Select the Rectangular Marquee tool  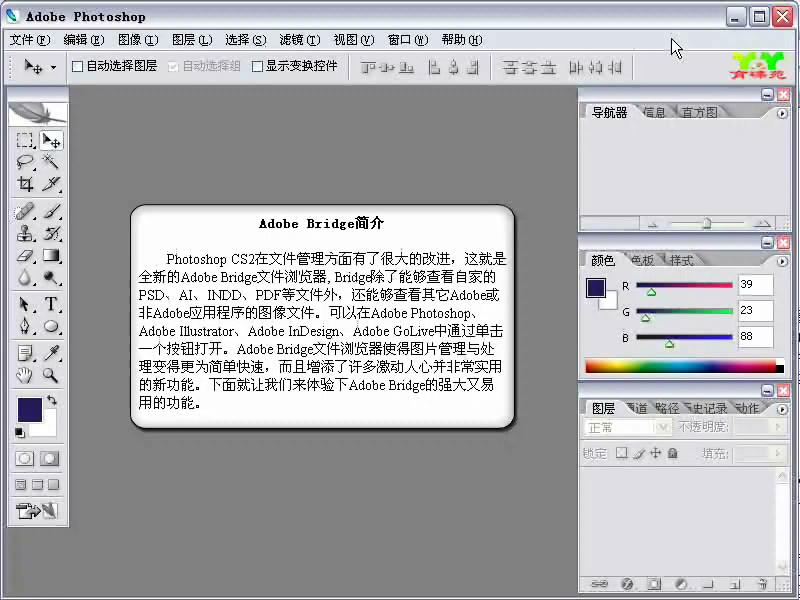click(x=24, y=140)
